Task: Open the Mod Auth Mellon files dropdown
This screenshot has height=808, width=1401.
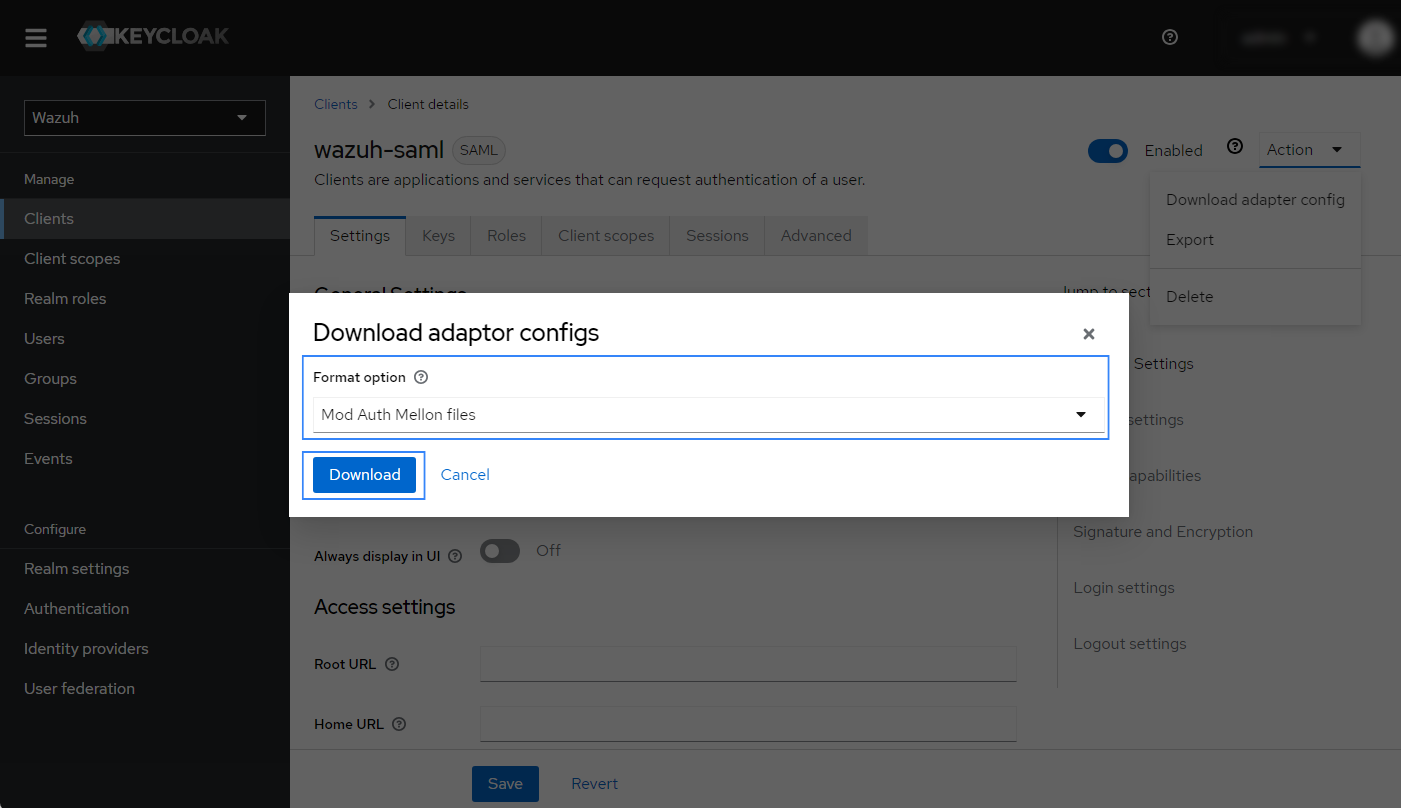Action: [x=708, y=415]
